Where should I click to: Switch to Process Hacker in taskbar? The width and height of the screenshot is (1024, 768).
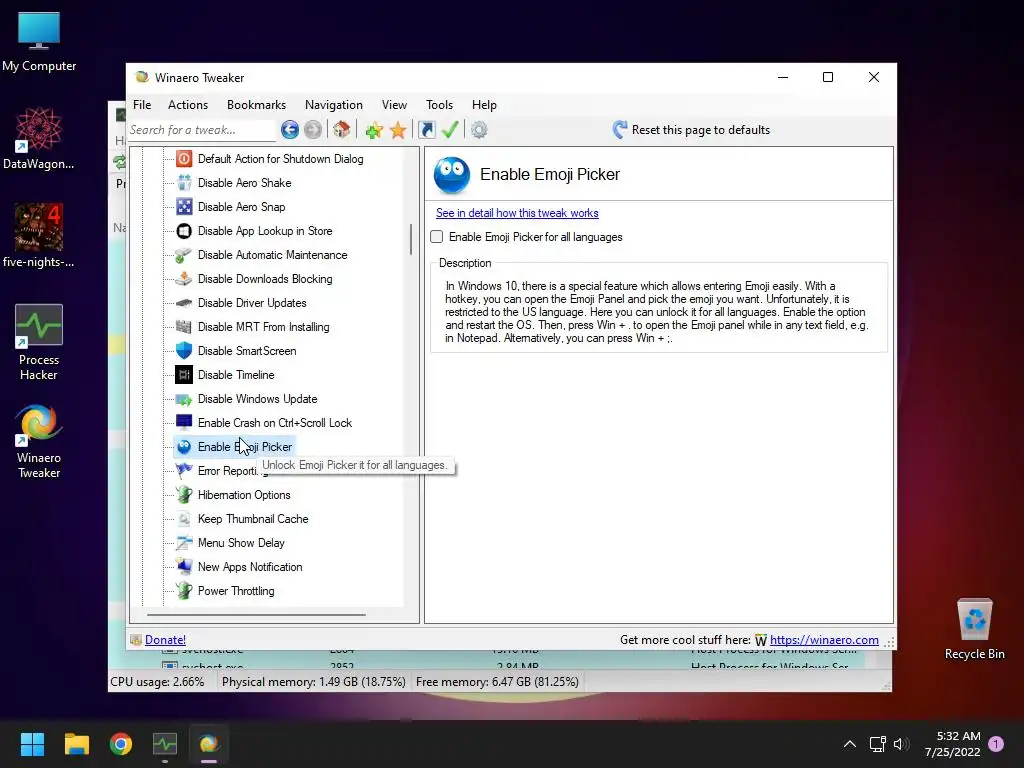(x=165, y=744)
